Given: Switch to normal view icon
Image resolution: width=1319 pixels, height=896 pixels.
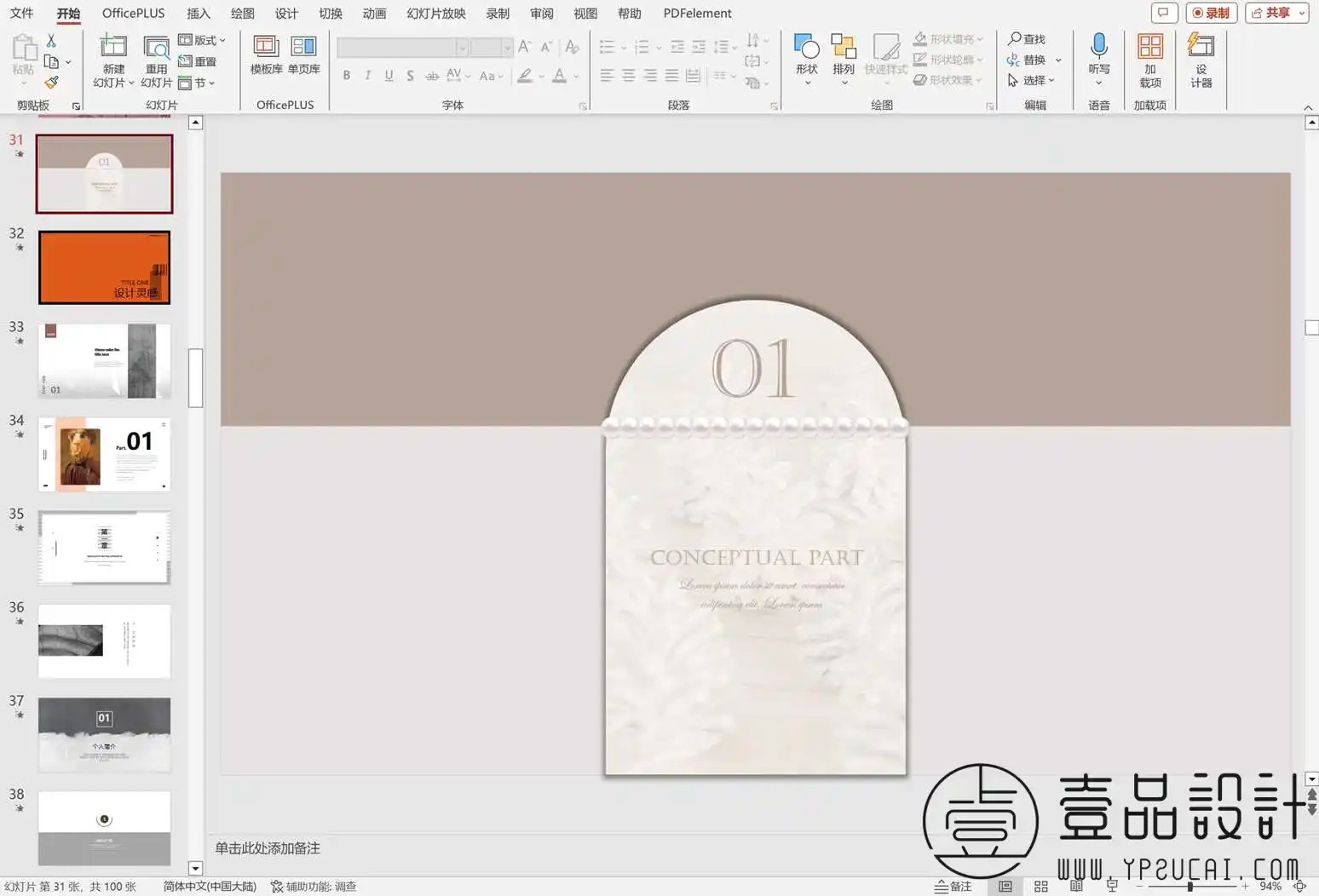Looking at the screenshot, I should 1005,887.
